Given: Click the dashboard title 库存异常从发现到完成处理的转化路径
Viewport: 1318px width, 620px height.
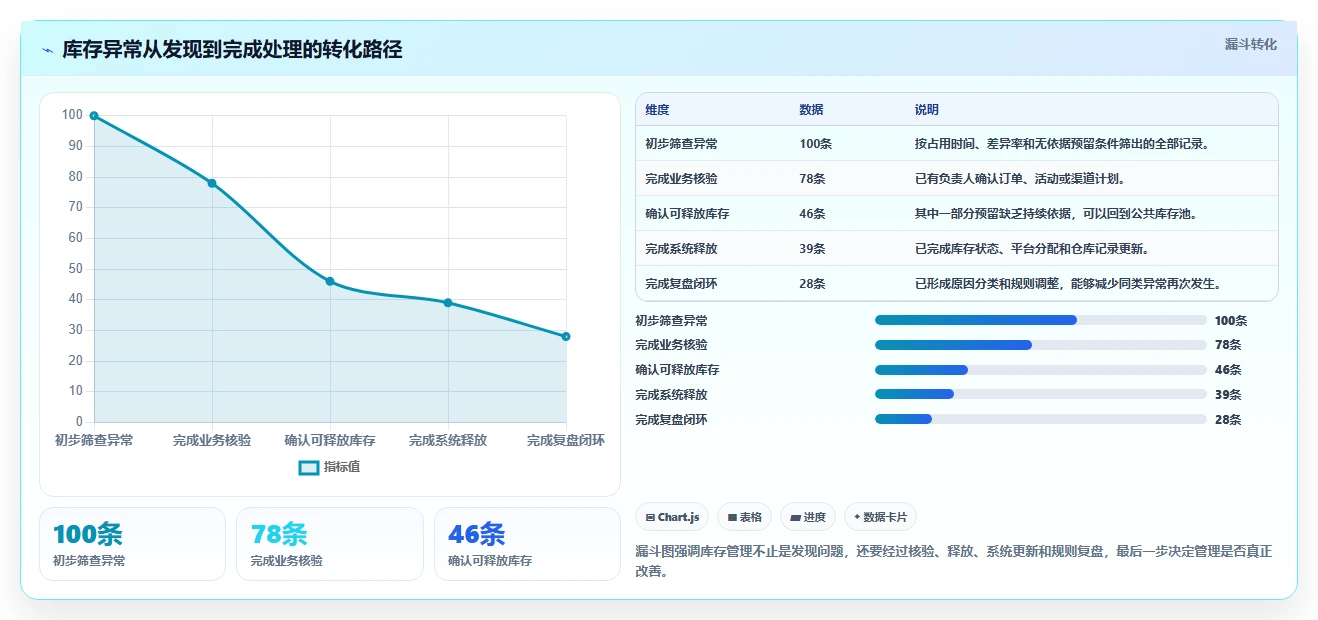Looking at the screenshot, I should (232, 50).
